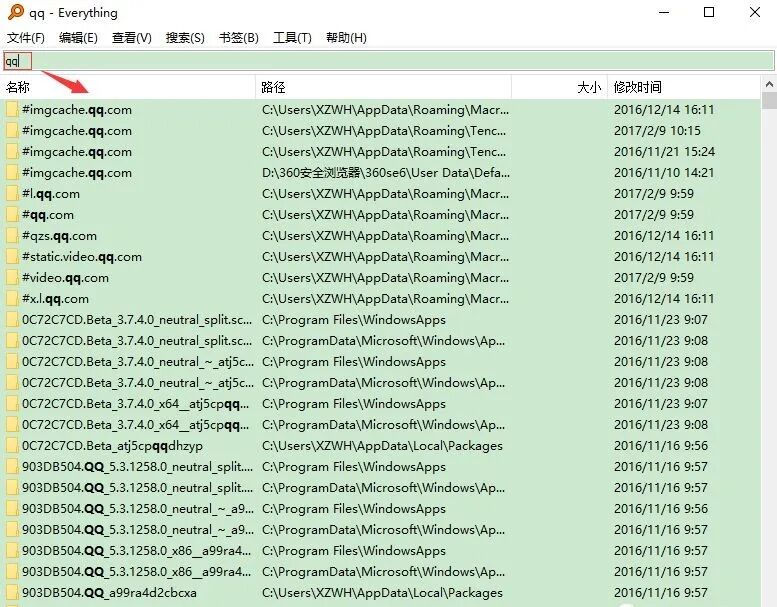The width and height of the screenshot is (777, 607).
Task: Click the scrollbar up arrow
Action: pyautogui.click(x=769, y=84)
